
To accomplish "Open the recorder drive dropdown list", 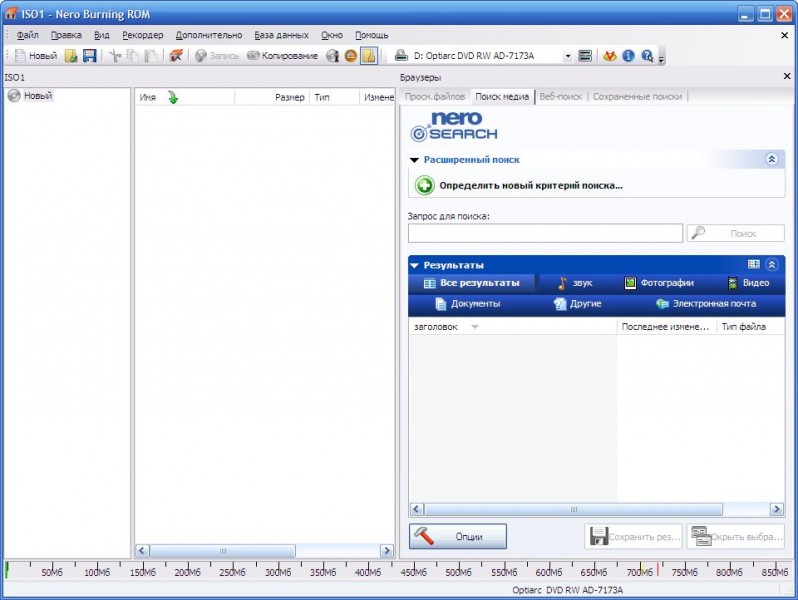I will pos(567,56).
